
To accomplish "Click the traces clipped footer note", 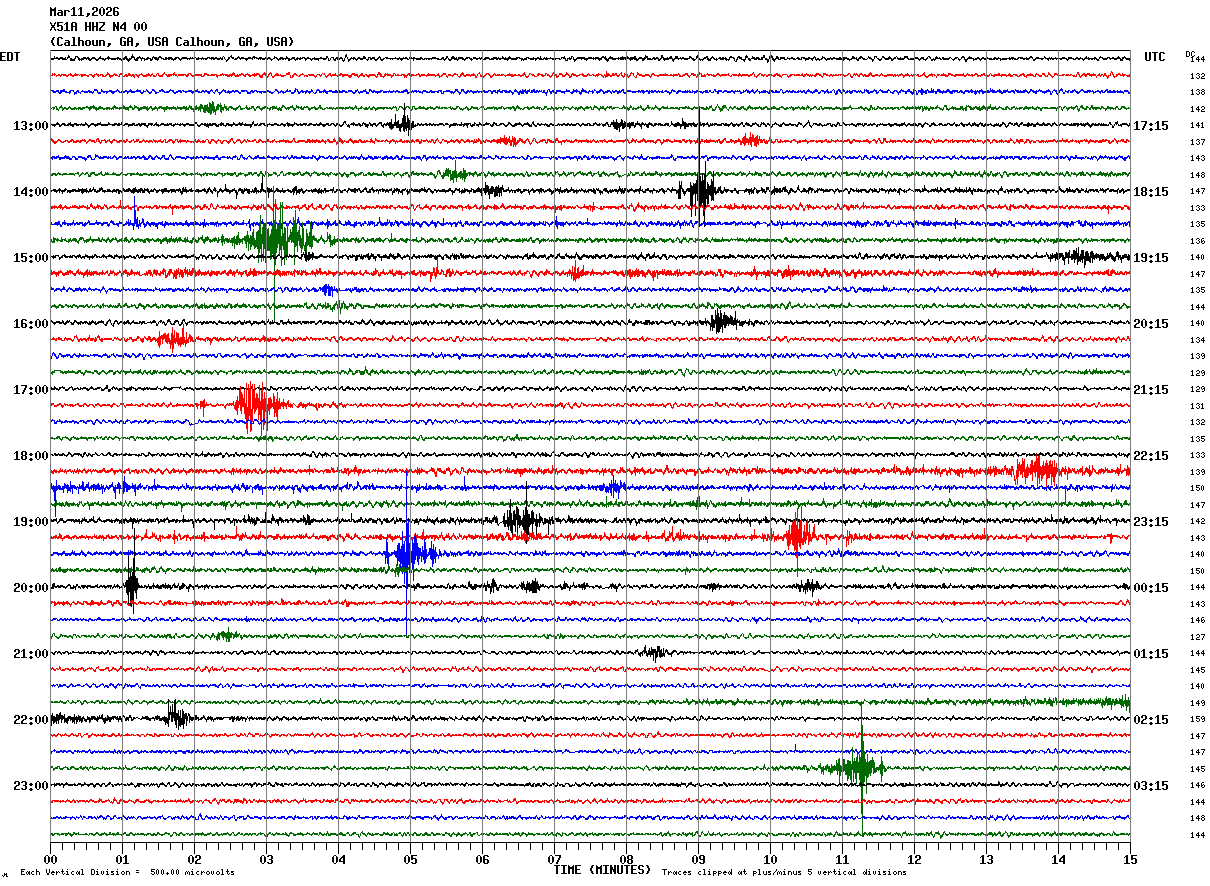I will [784, 873].
